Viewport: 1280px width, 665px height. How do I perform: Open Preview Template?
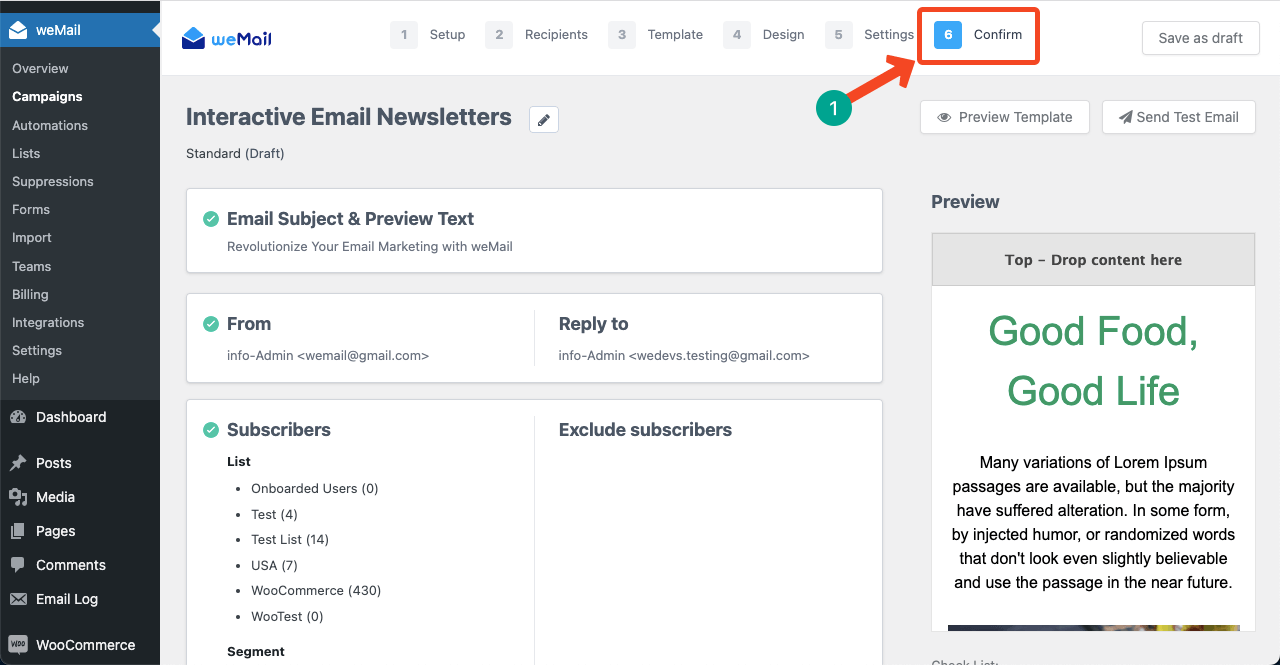[x=1005, y=117]
